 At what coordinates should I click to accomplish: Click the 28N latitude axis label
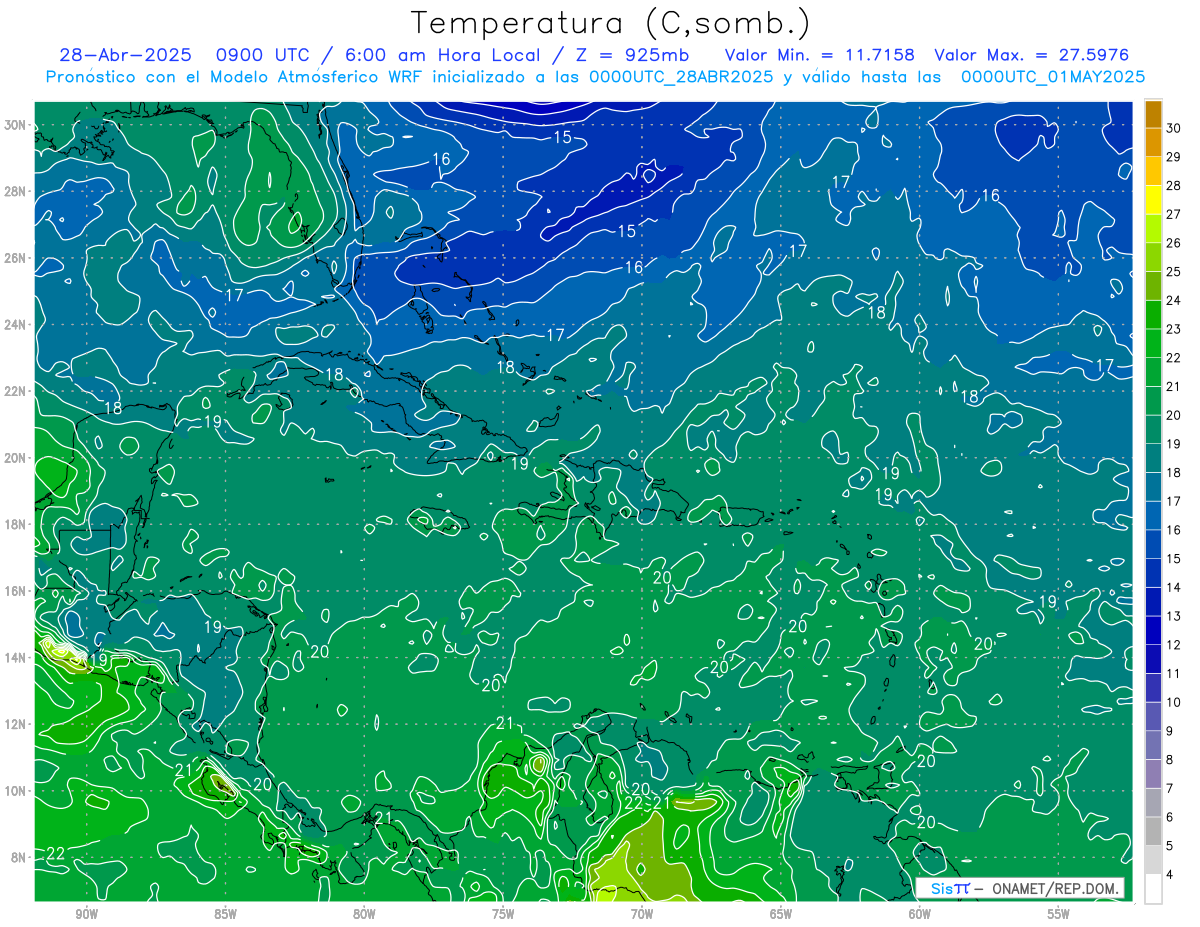pos(15,191)
